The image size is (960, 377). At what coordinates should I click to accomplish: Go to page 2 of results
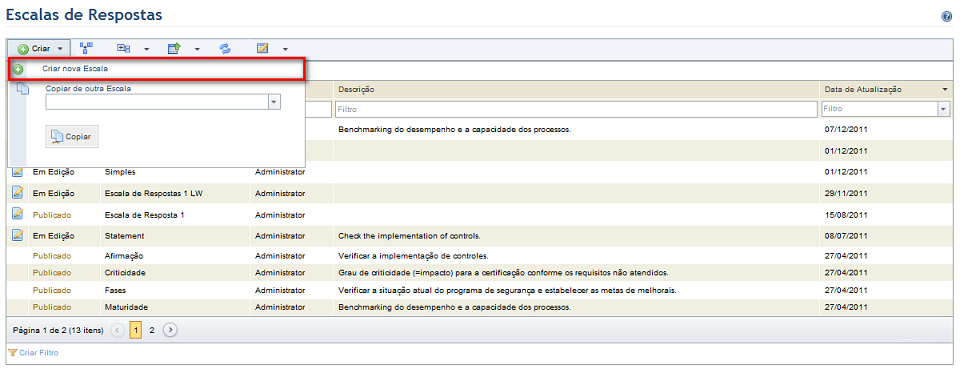tap(152, 330)
